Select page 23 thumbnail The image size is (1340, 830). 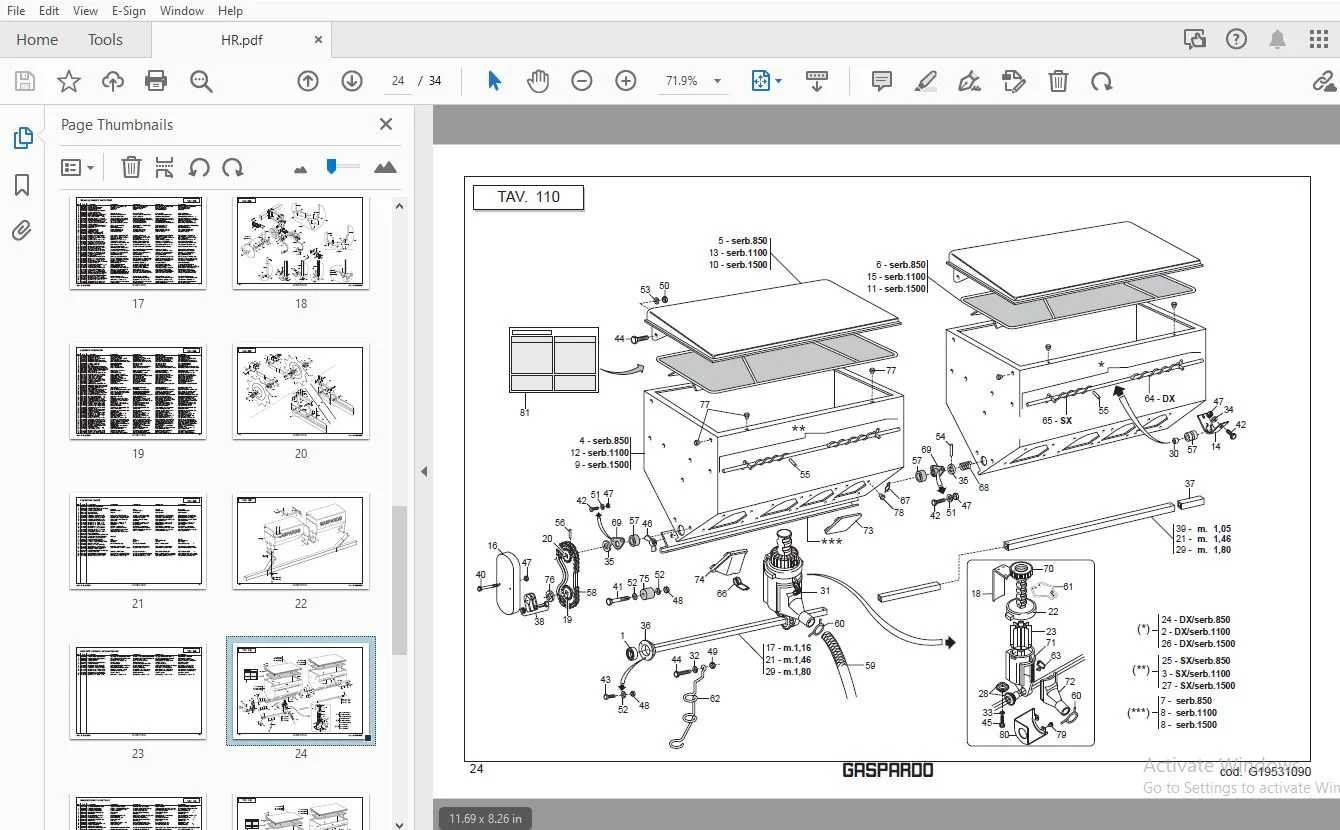[x=138, y=693]
